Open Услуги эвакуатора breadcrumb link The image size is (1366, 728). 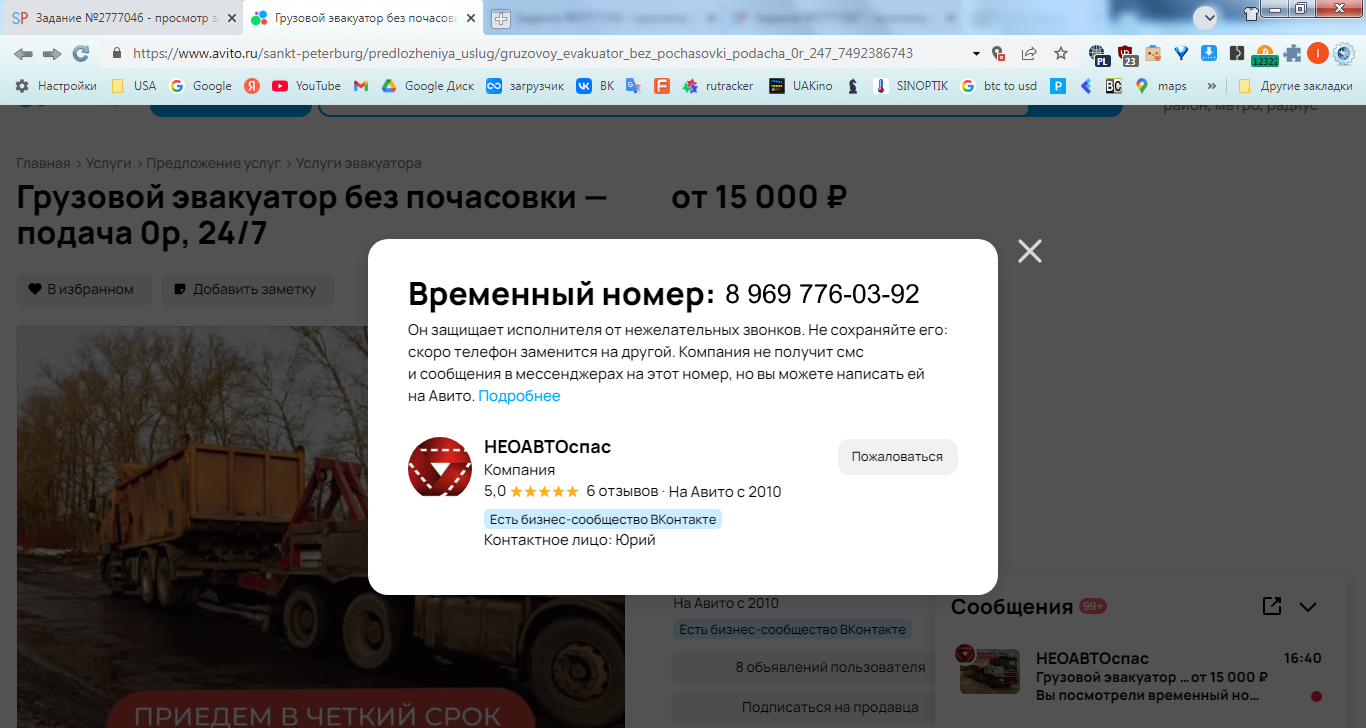359,163
